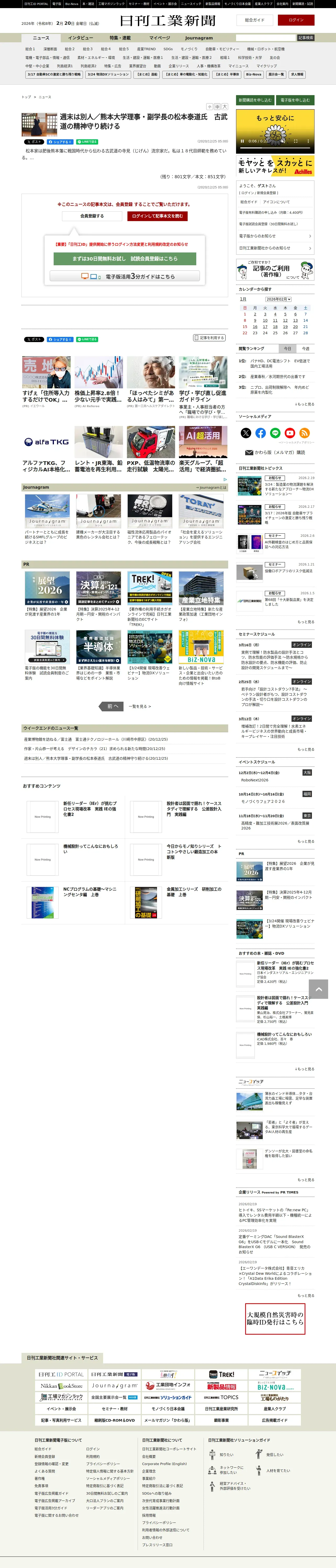Open the 日刊工業新聞 masthead logo
Screen dimensions: 336x1568
click(x=168, y=21)
